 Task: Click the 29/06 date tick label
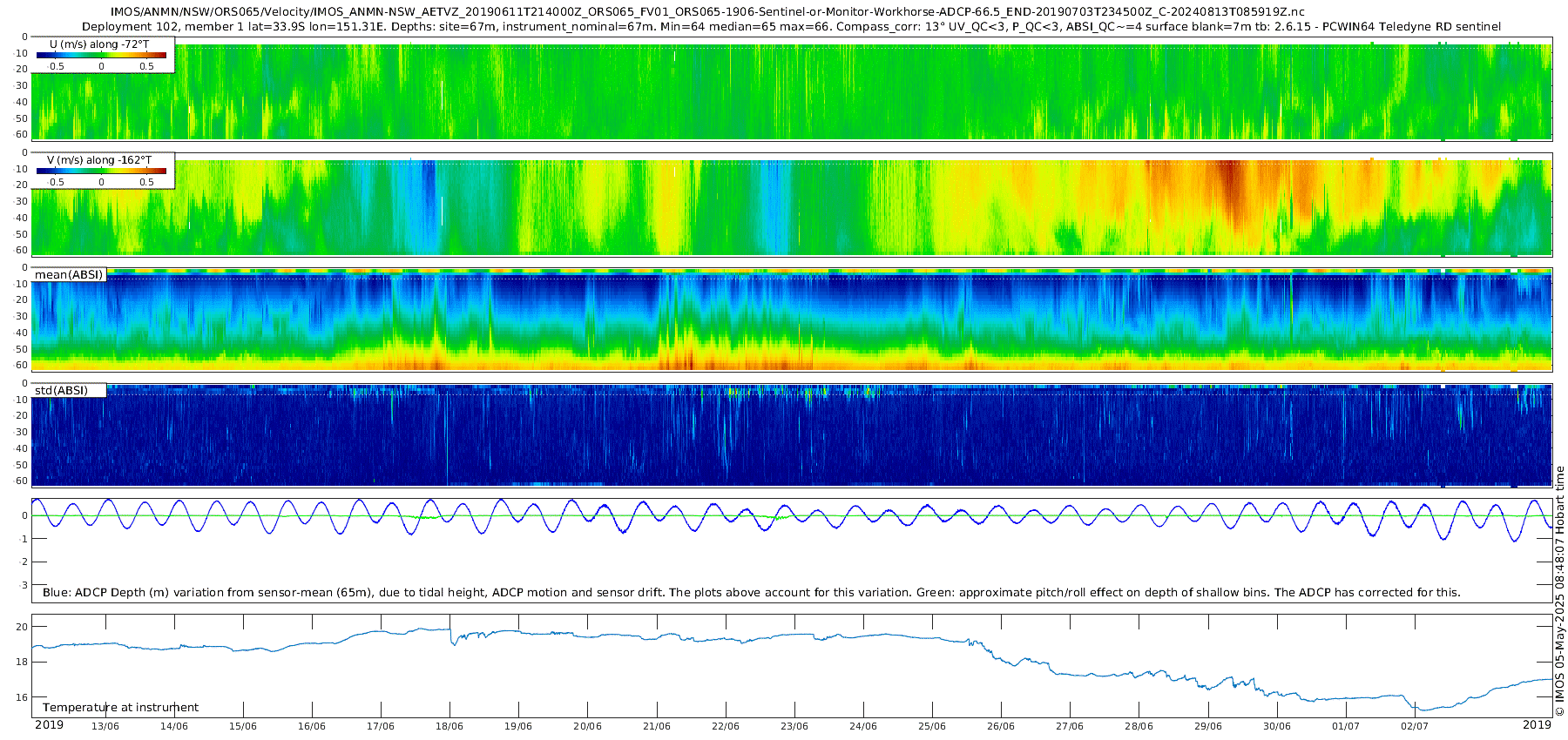pos(1207,726)
